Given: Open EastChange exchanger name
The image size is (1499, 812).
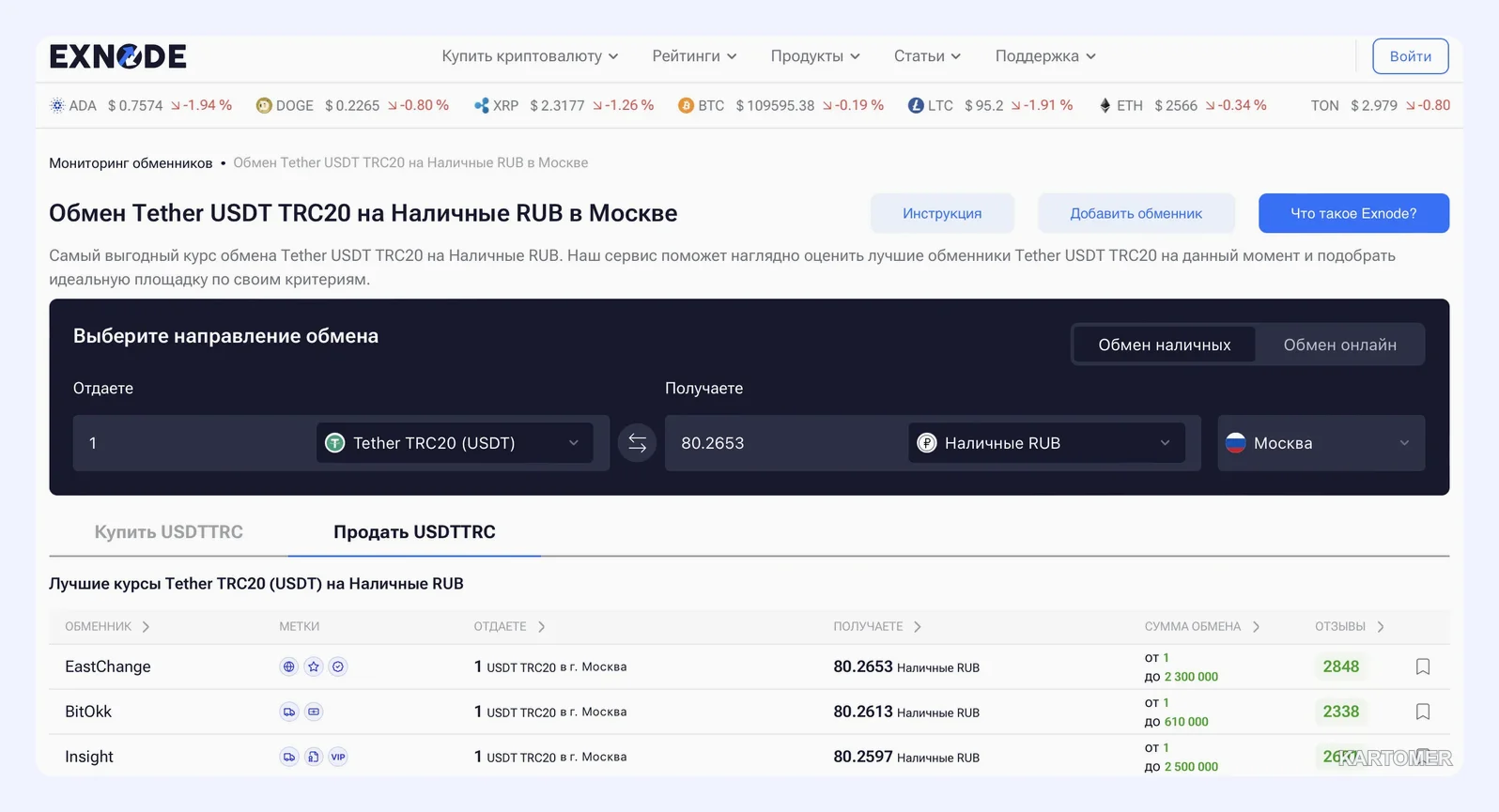Looking at the screenshot, I should 108,666.
